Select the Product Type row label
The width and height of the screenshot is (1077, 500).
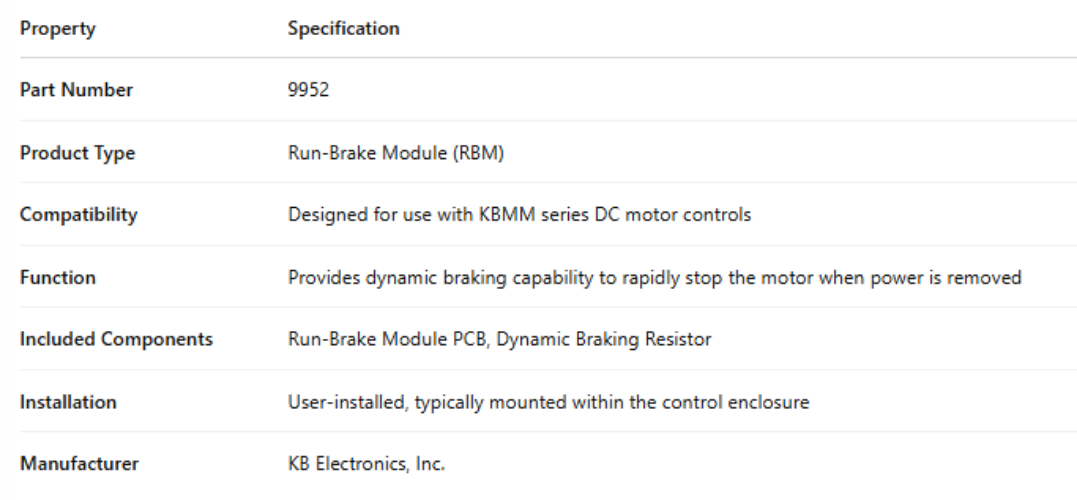(x=77, y=153)
